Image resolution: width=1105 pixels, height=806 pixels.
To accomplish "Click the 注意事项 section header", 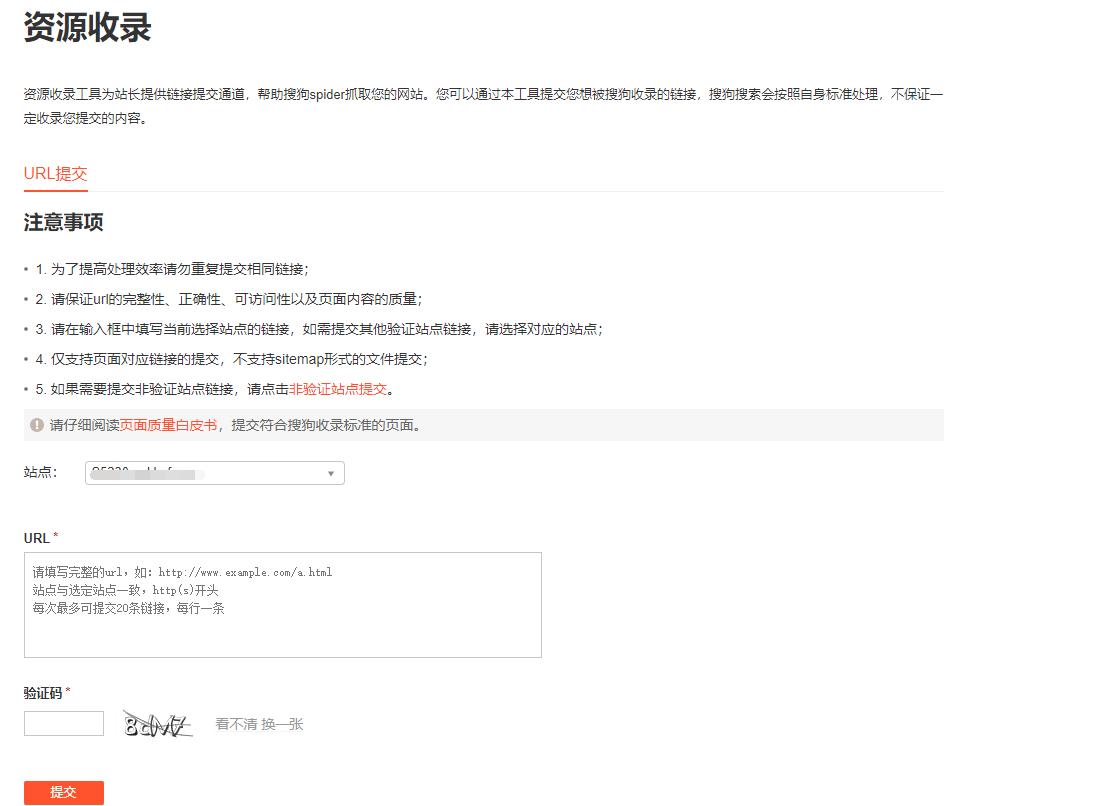I will tap(63, 223).
